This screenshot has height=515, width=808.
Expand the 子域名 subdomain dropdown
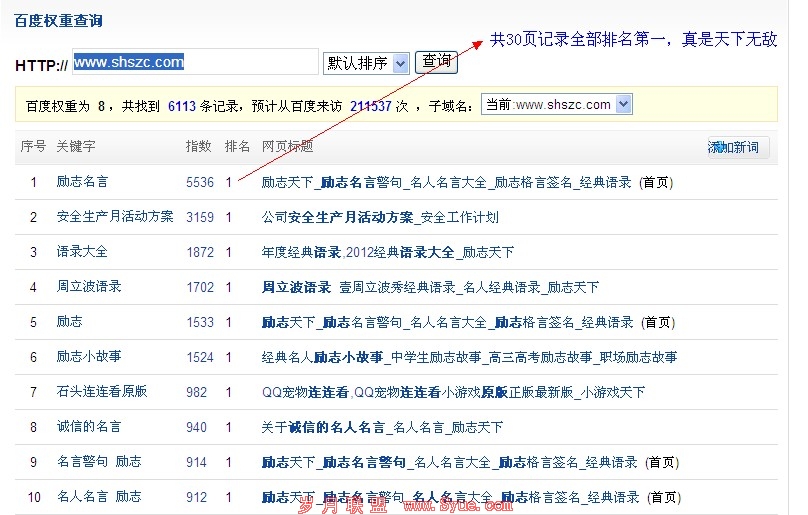pyautogui.click(x=557, y=104)
